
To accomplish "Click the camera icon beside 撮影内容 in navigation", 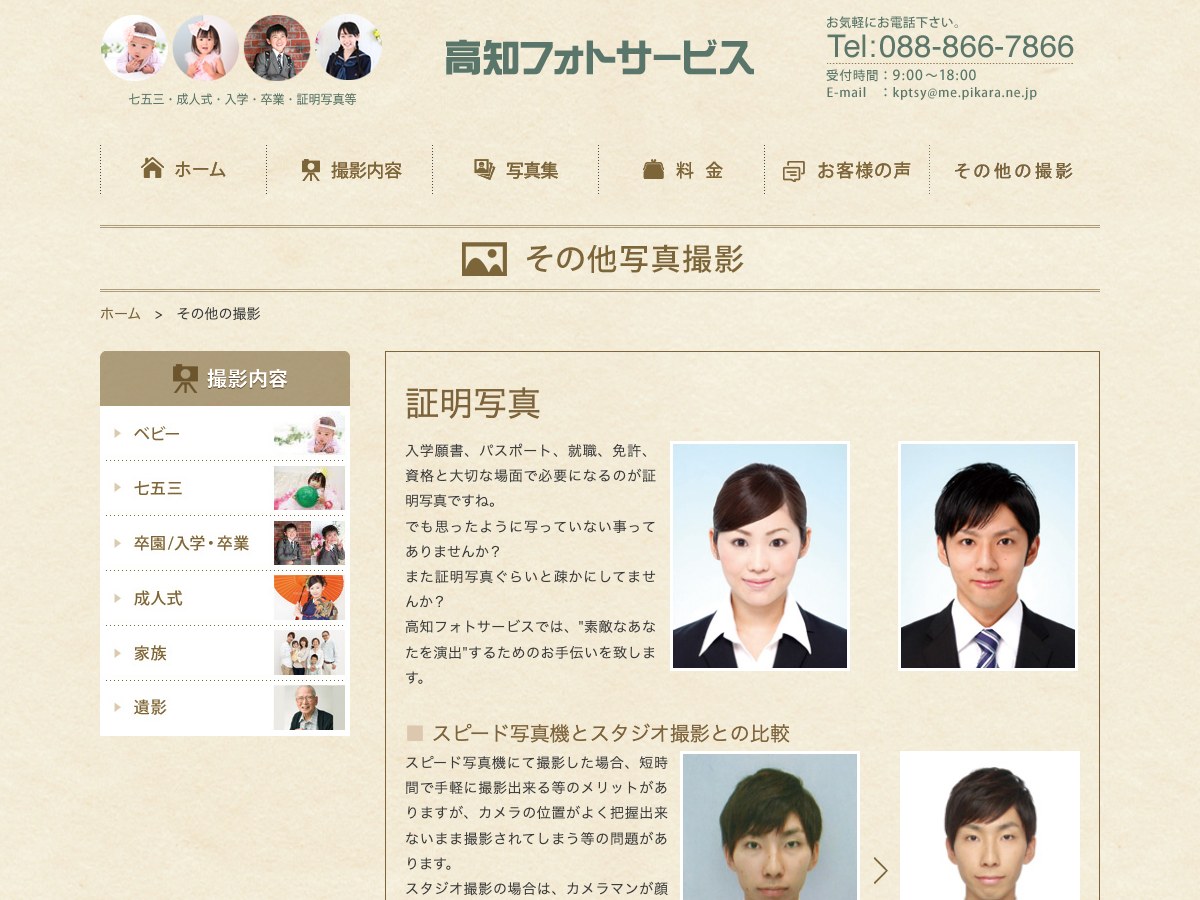I will [311, 171].
